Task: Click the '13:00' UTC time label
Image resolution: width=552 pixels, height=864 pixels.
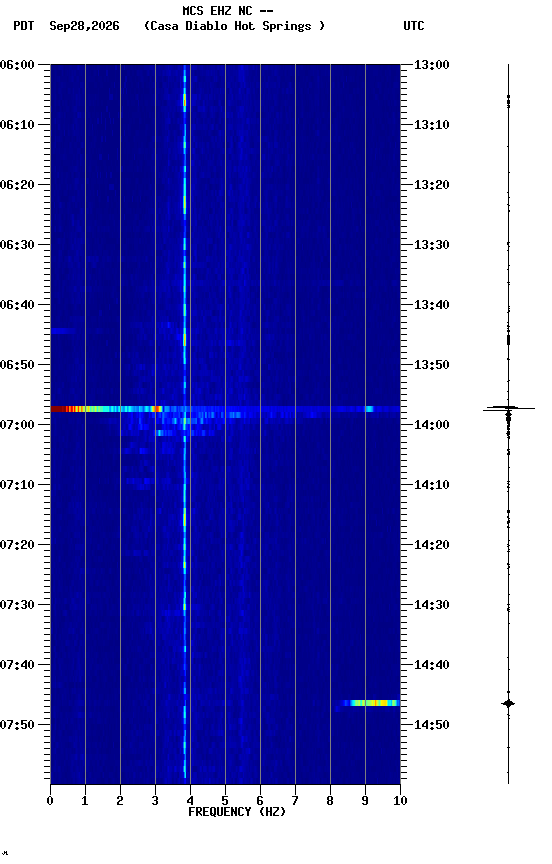Action: (432, 65)
